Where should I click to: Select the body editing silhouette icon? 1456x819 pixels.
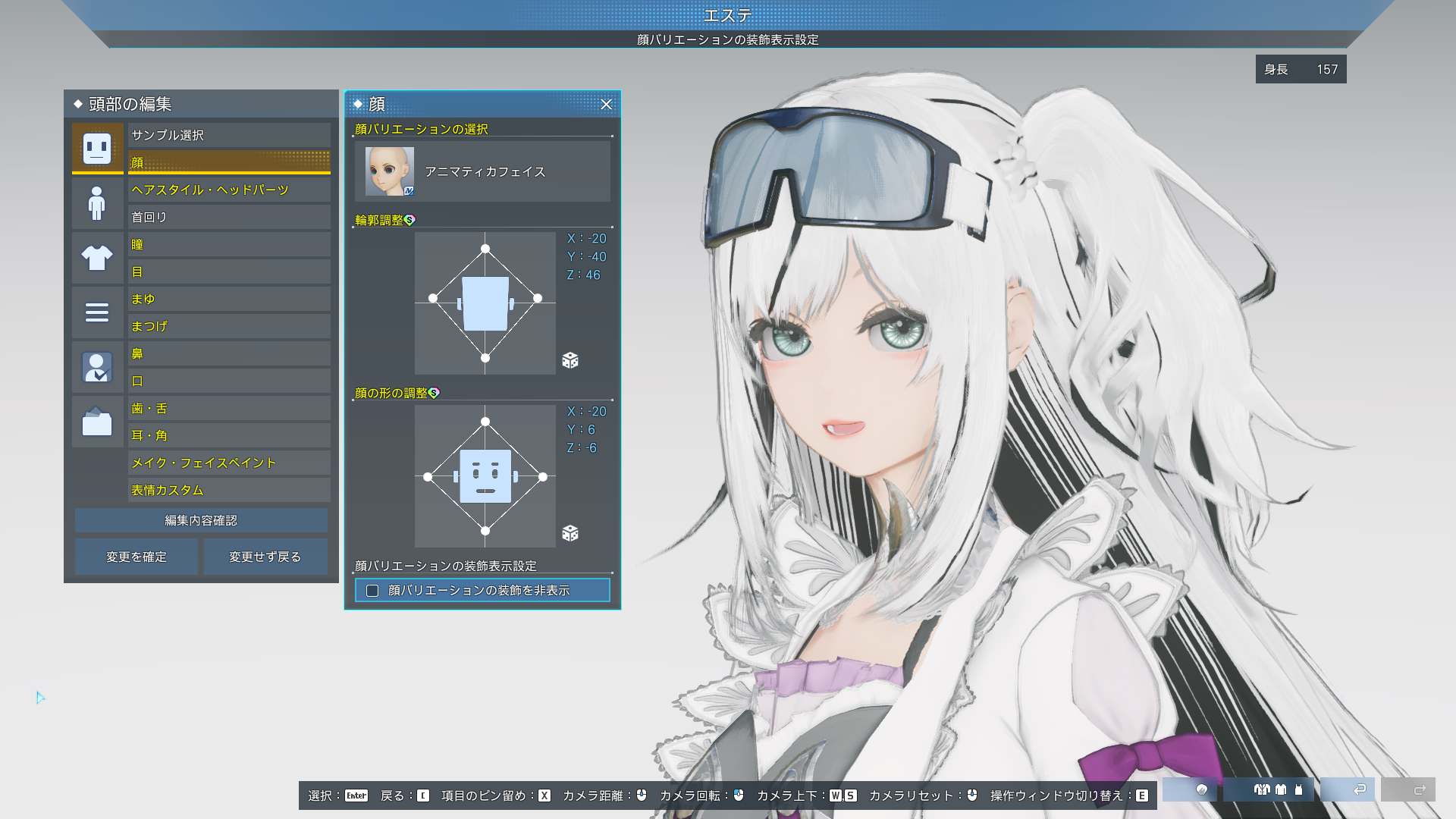[x=97, y=203]
